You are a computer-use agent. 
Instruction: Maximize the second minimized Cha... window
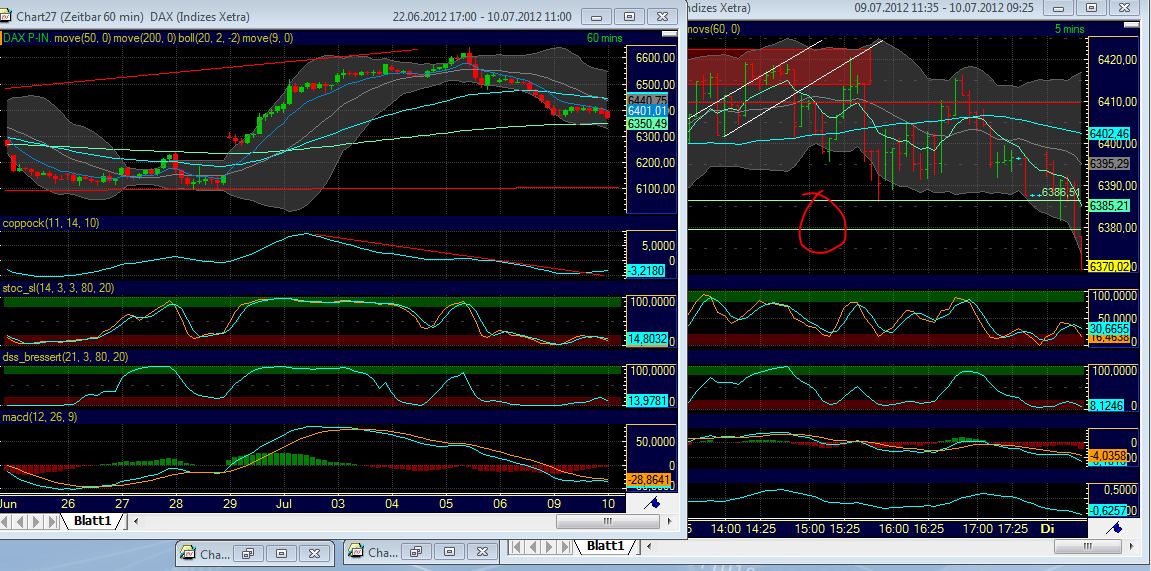(449, 553)
